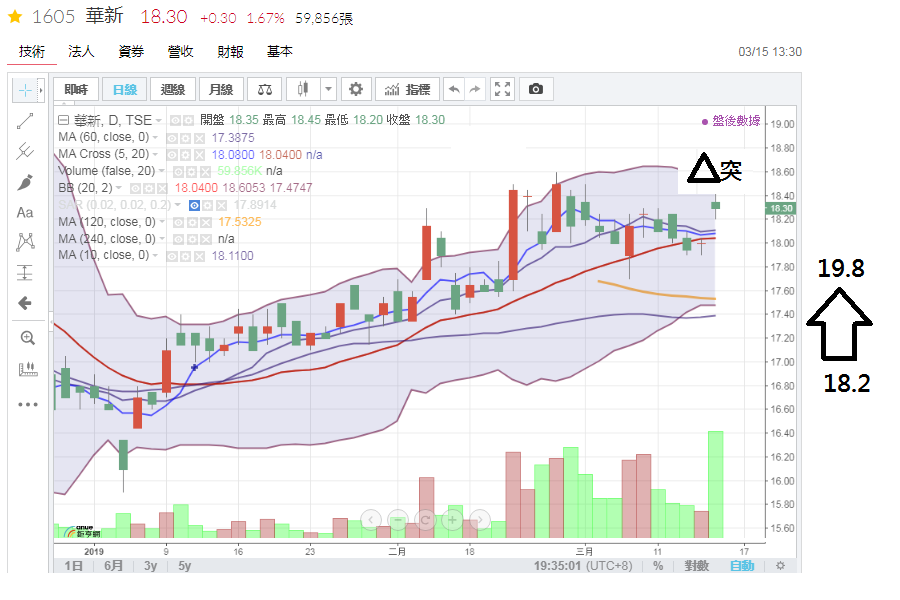This screenshot has height=600, width=900.
Task: Open the 基本 tab
Action: 280,52
